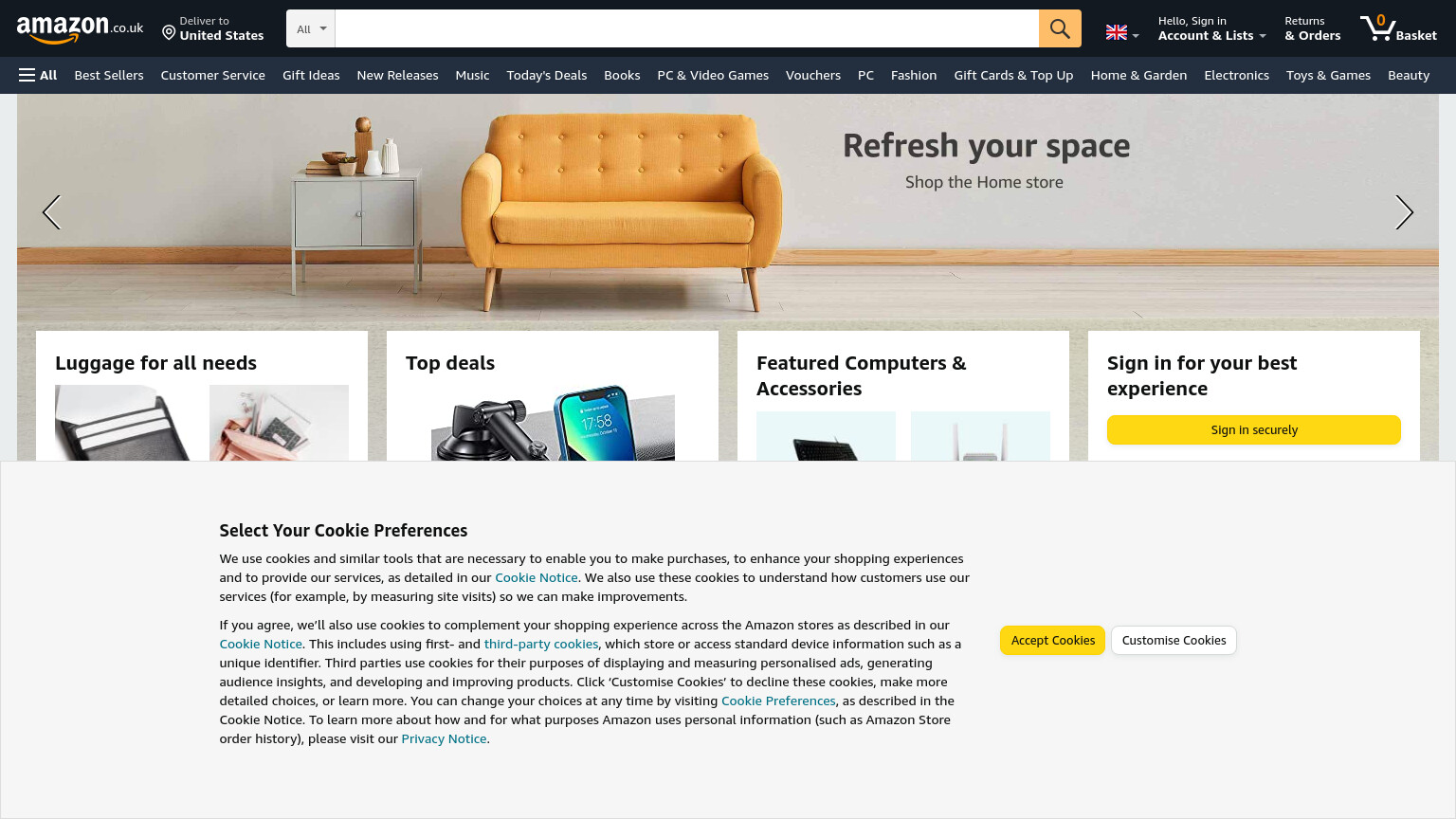The image size is (1456, 819).
Task: Choose Customise Cookies button
Action: 1174,641
